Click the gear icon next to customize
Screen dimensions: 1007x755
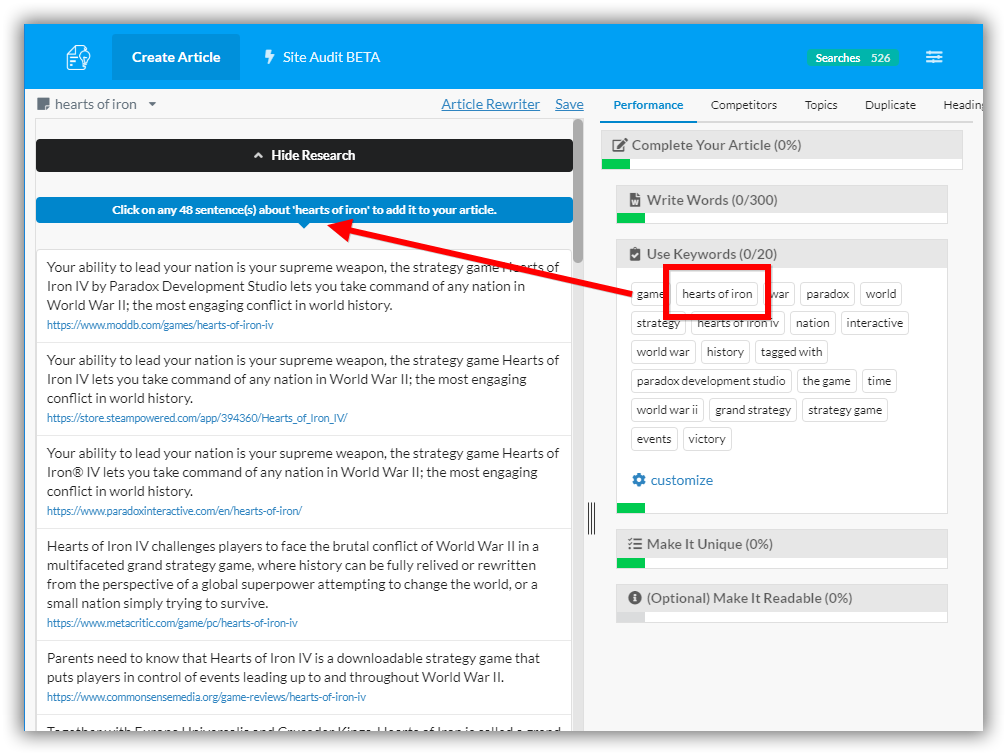tap(638, 480)
